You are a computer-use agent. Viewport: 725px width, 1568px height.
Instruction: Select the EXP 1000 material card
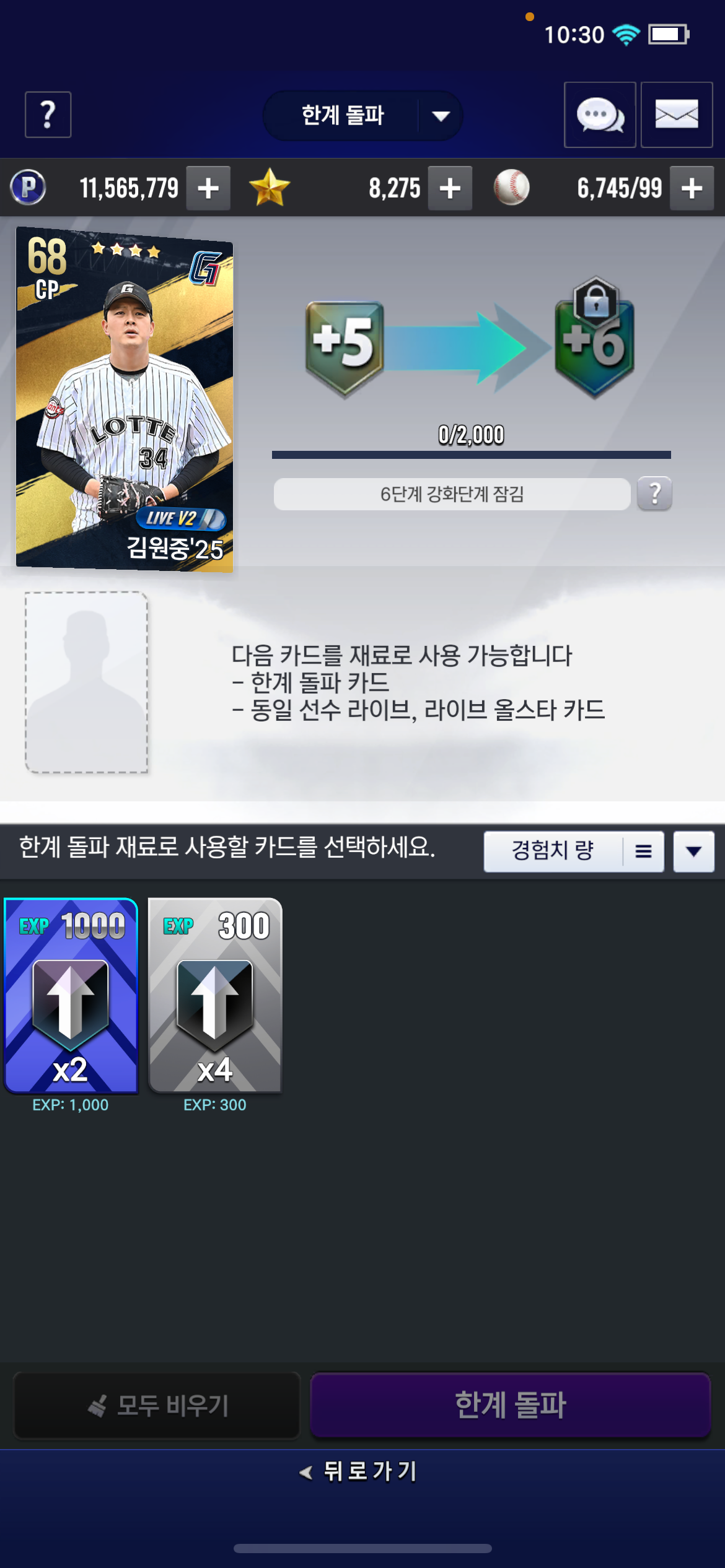[71, 996]
